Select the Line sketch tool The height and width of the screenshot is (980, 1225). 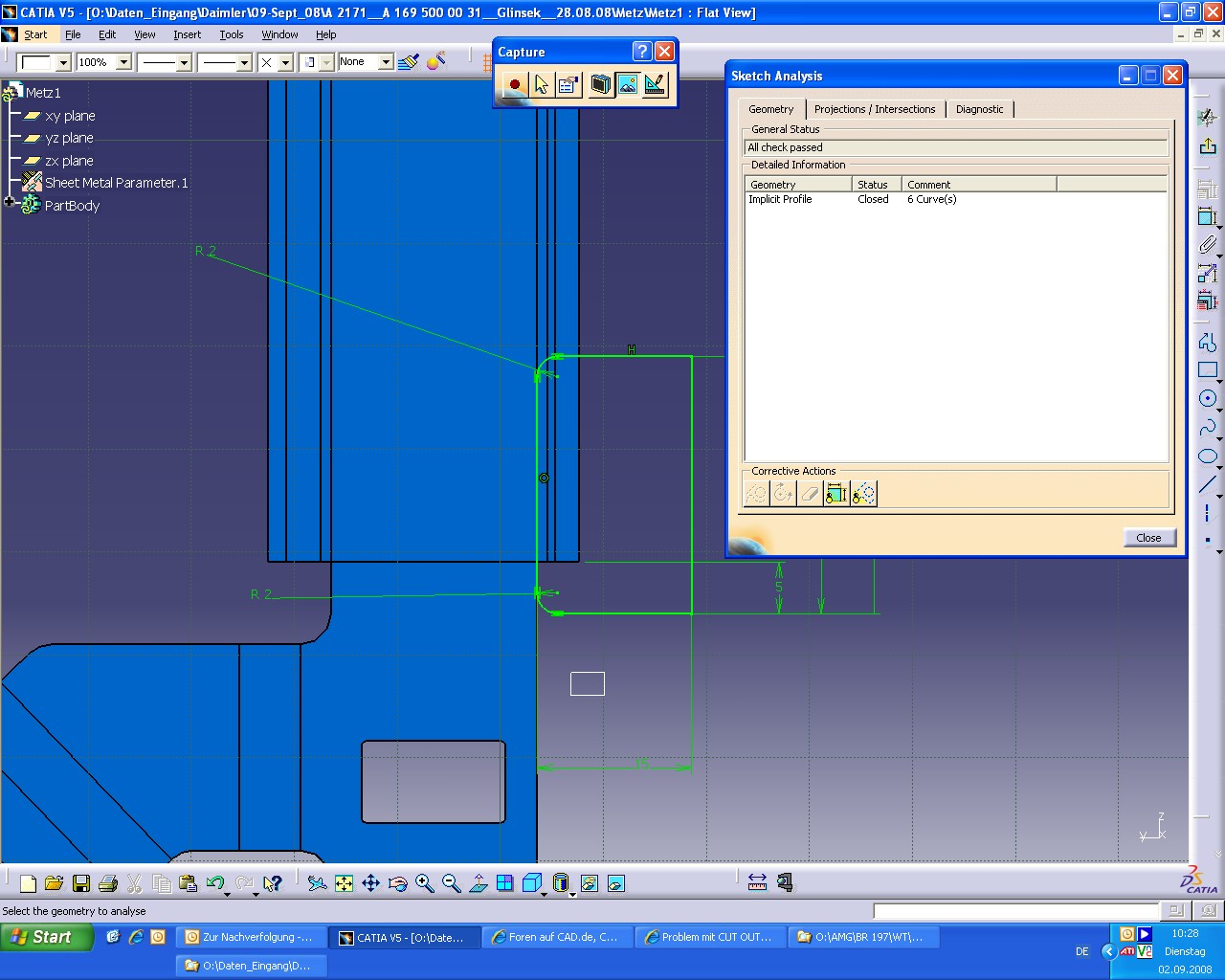pyautogui.click(x=1208, y=485)
